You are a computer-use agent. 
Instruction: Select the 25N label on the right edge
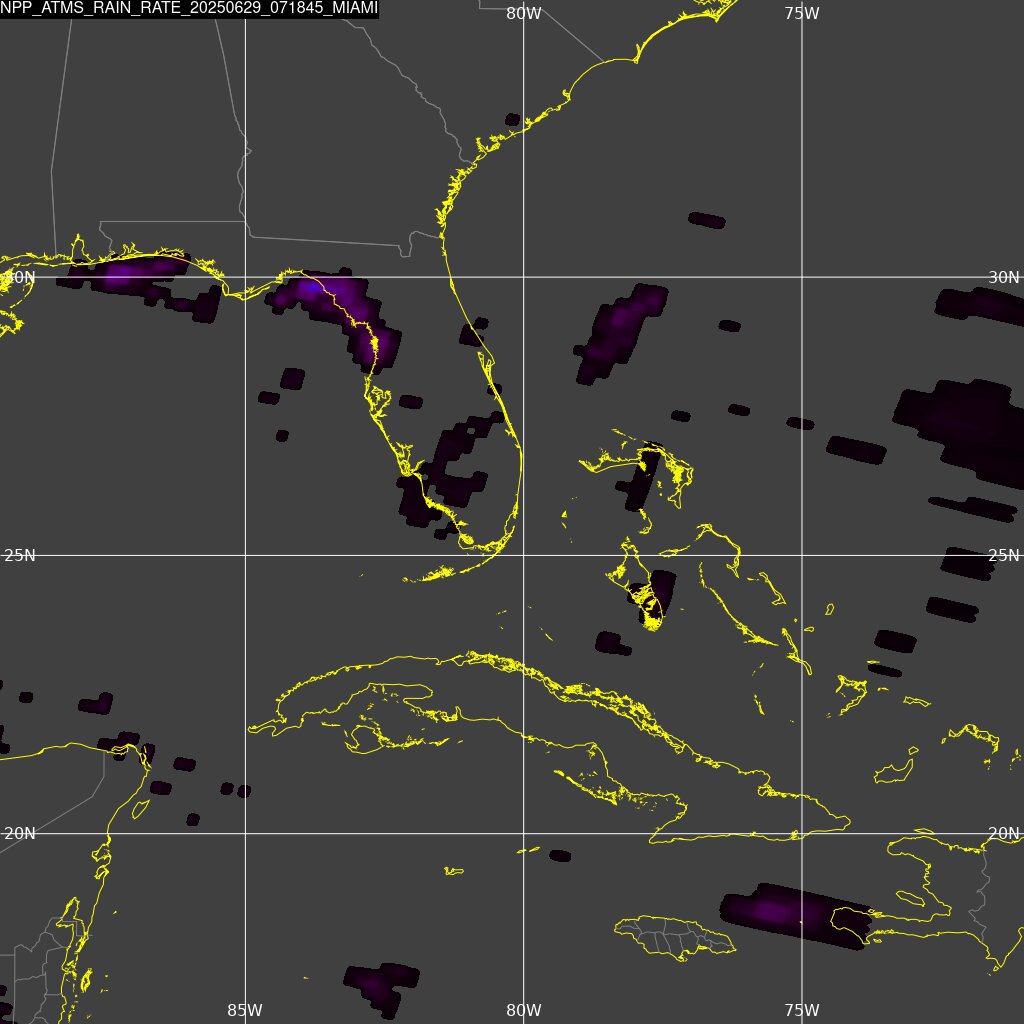[1003, 555]
